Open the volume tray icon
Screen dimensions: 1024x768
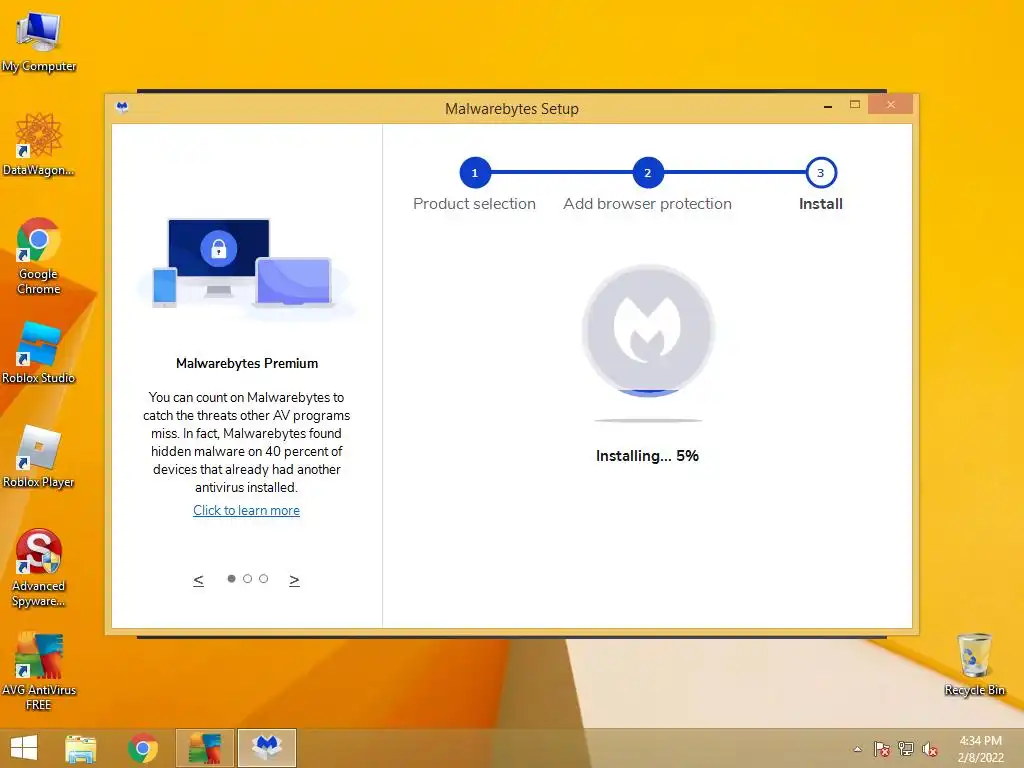click(x=930, y=749)
